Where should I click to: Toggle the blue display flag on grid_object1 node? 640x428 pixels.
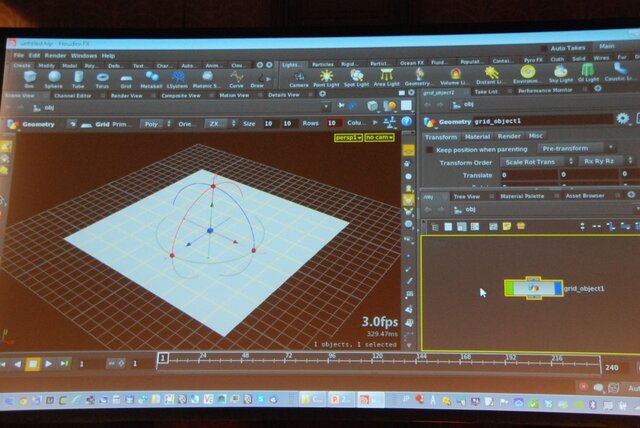[x=558, y=288]
